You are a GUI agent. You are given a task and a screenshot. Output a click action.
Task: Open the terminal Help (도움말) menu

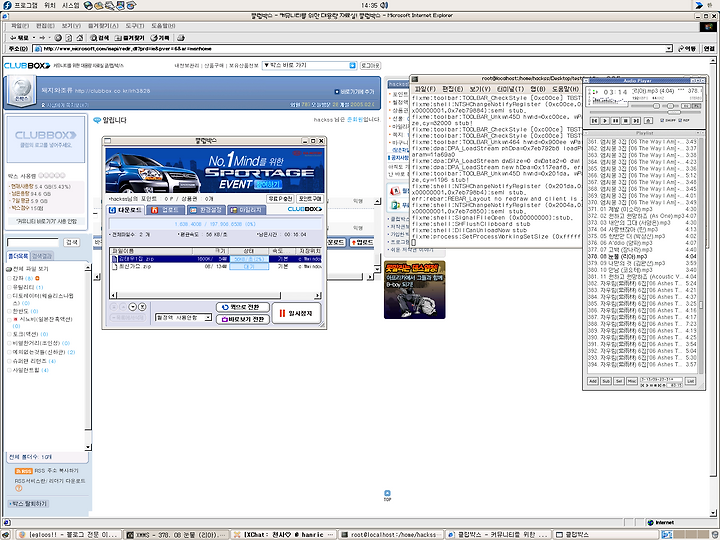coord(565,89)
